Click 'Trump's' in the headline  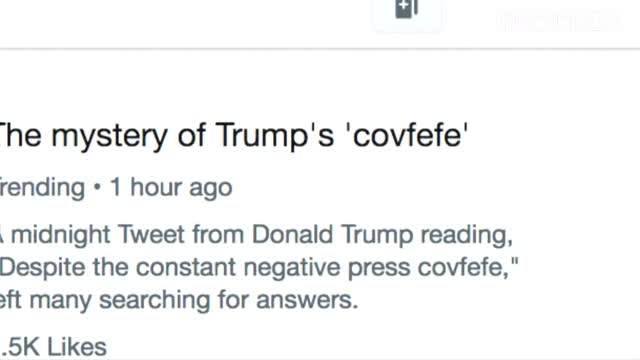click(275, 135)
